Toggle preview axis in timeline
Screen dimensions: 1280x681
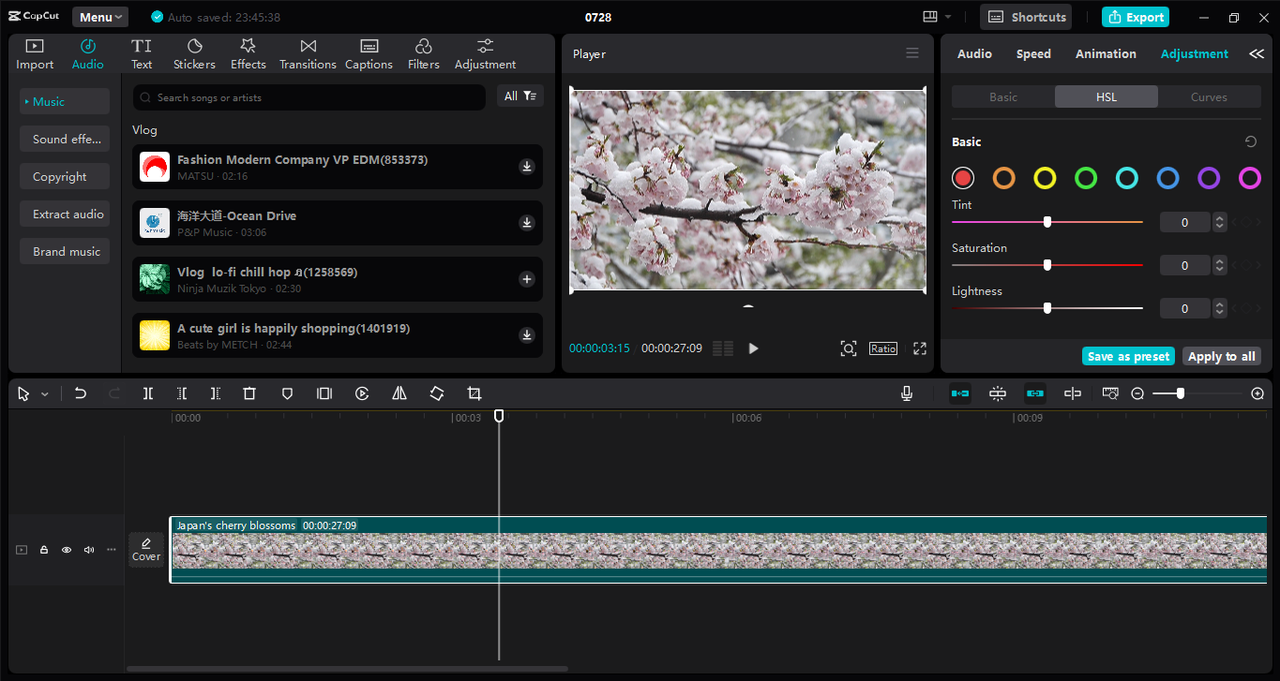coord(1072,394)
